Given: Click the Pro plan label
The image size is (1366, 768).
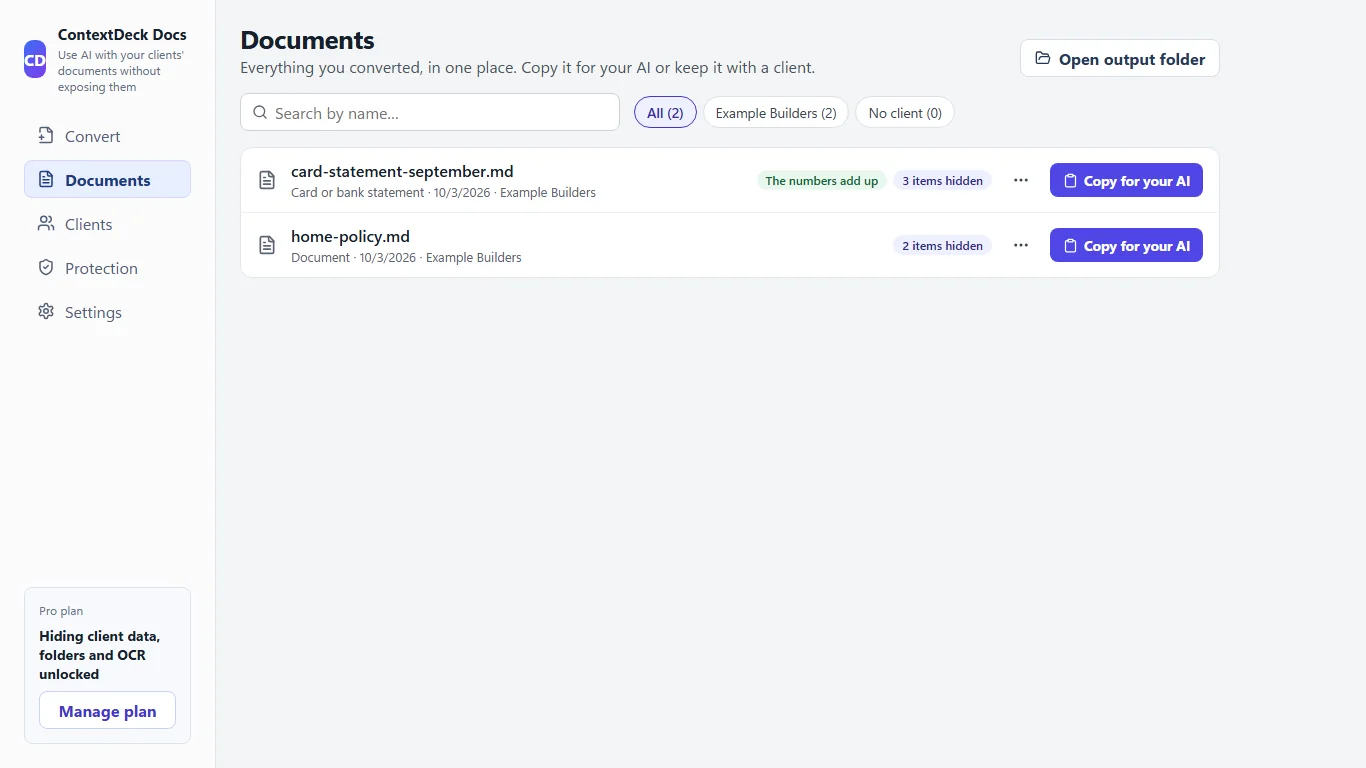Looking at the screenshot, I should 61,611.
